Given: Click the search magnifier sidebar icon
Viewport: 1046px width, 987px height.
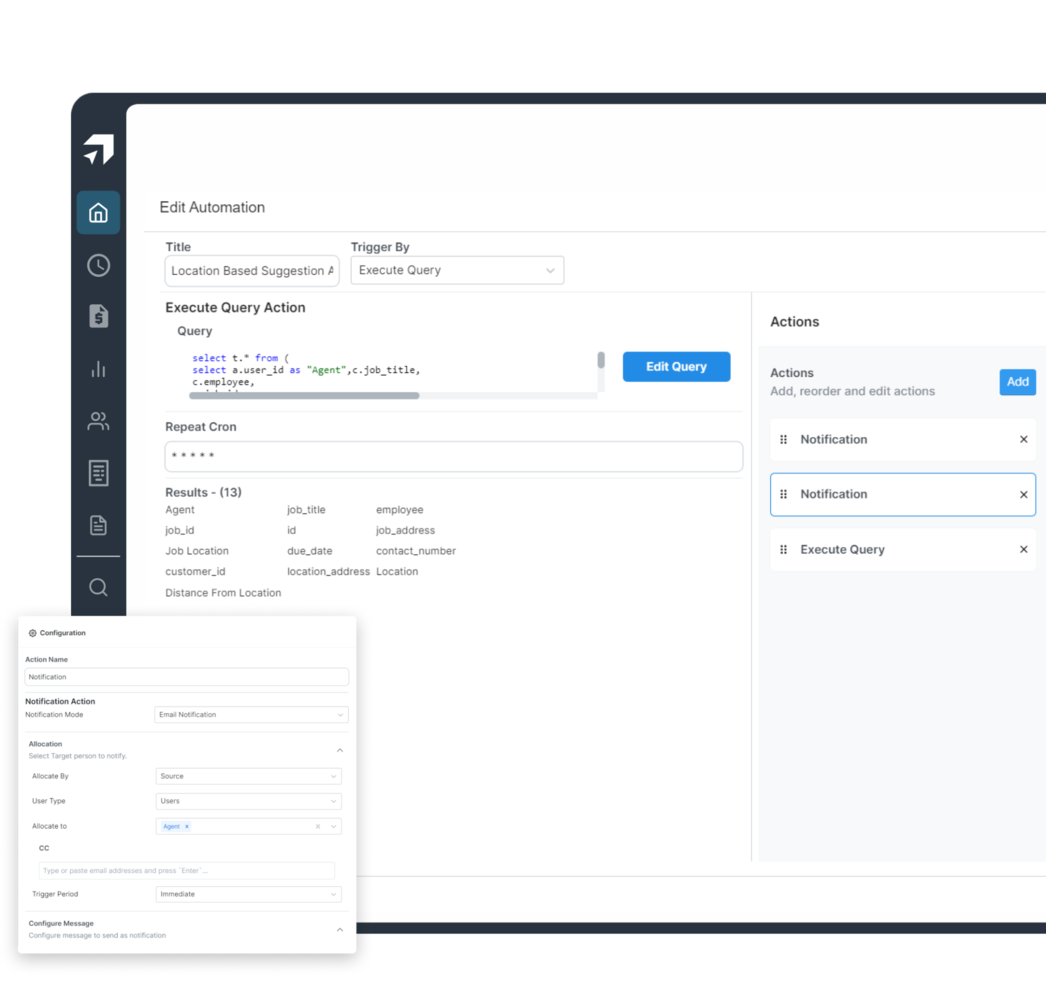Looking at the screenshot, I should click(98, 587).
